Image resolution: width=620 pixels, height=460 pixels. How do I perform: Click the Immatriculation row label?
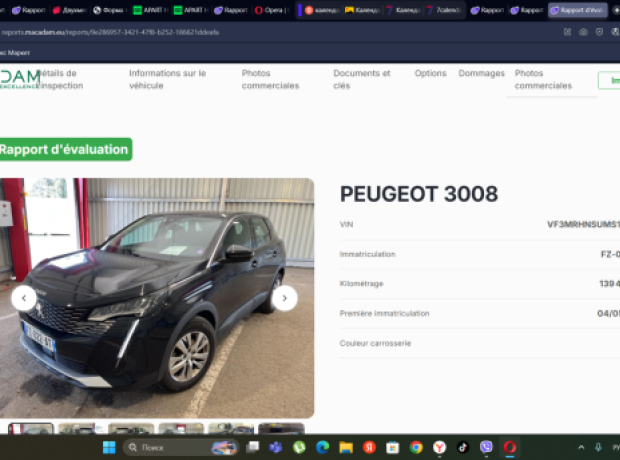point(367,254)
